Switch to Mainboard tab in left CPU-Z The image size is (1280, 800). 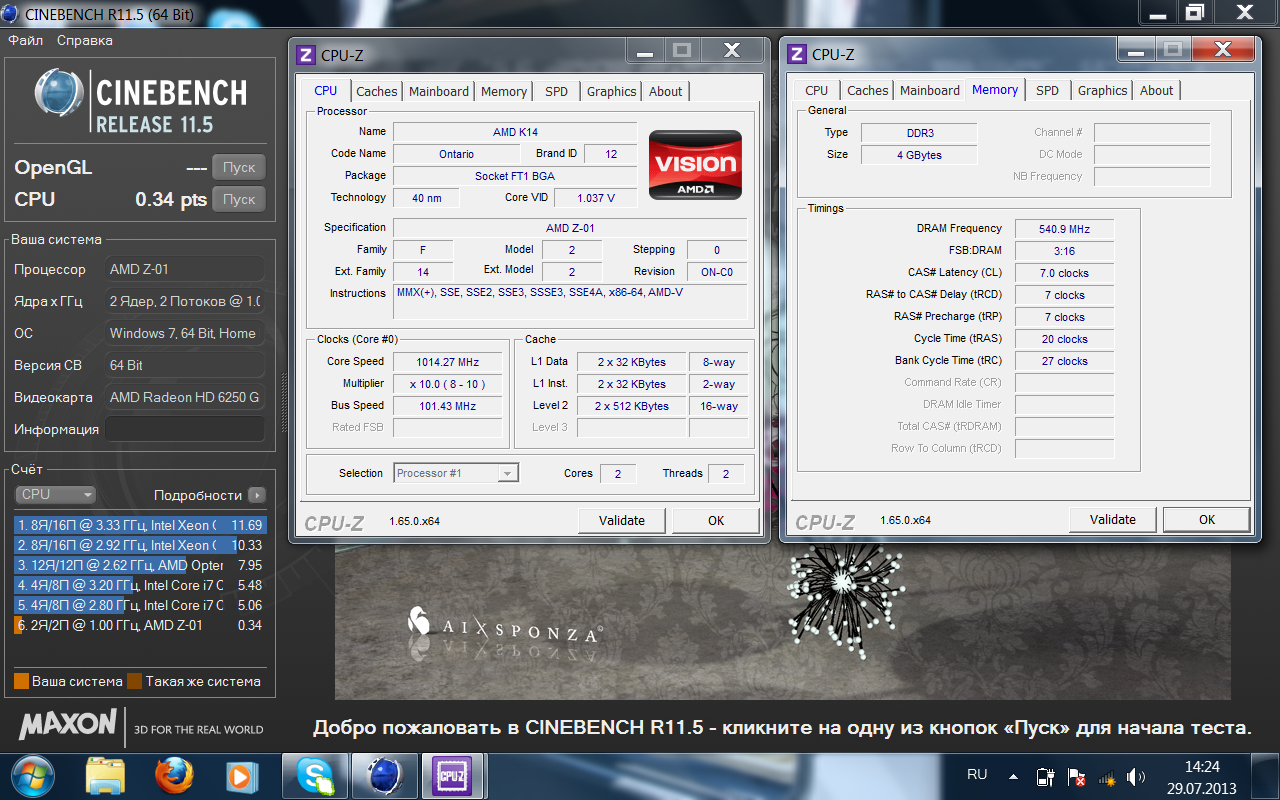[439, 91]
